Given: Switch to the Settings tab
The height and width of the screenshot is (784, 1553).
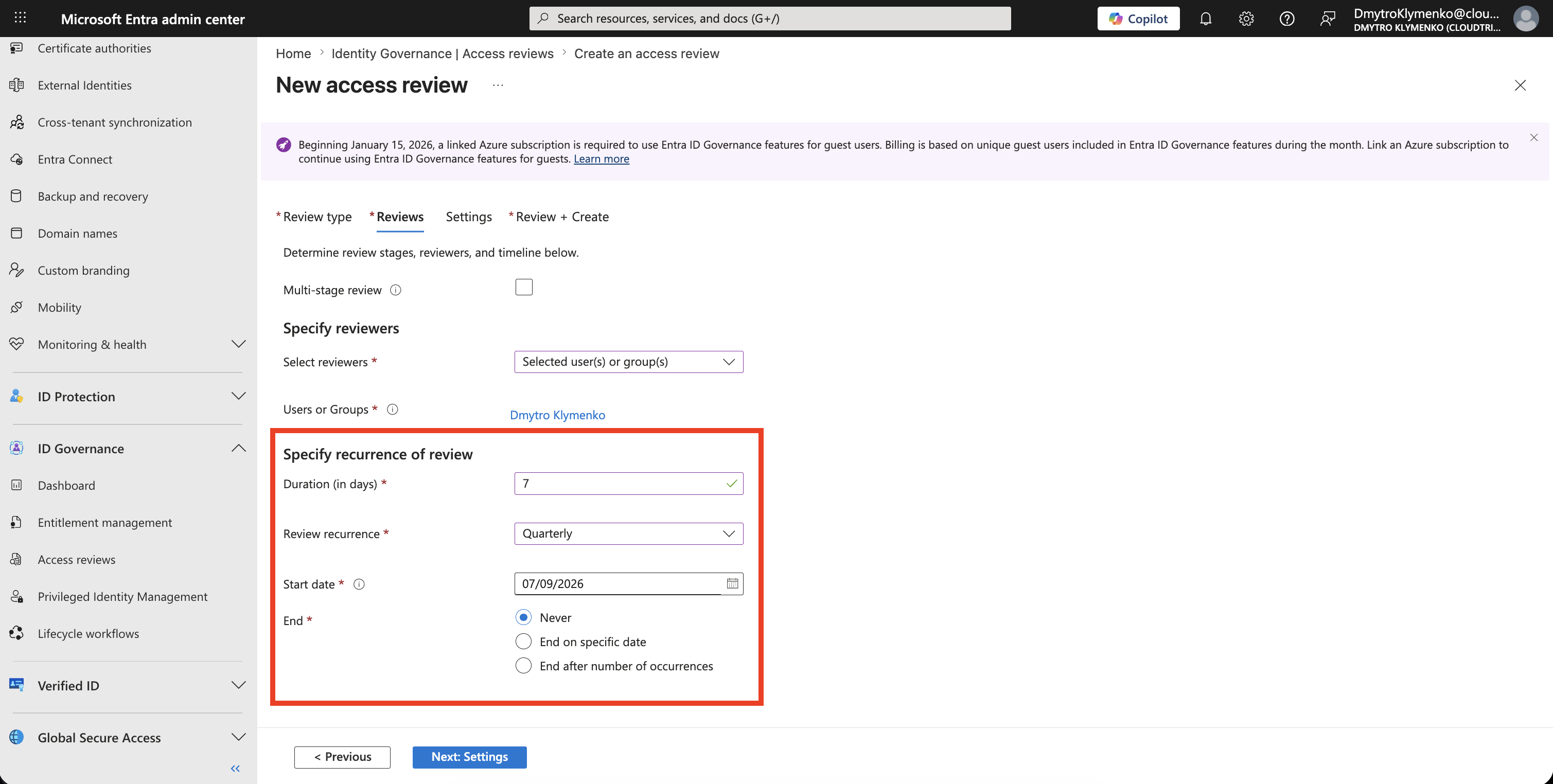Looking at the screenshot, I should [x=468, y=217].
